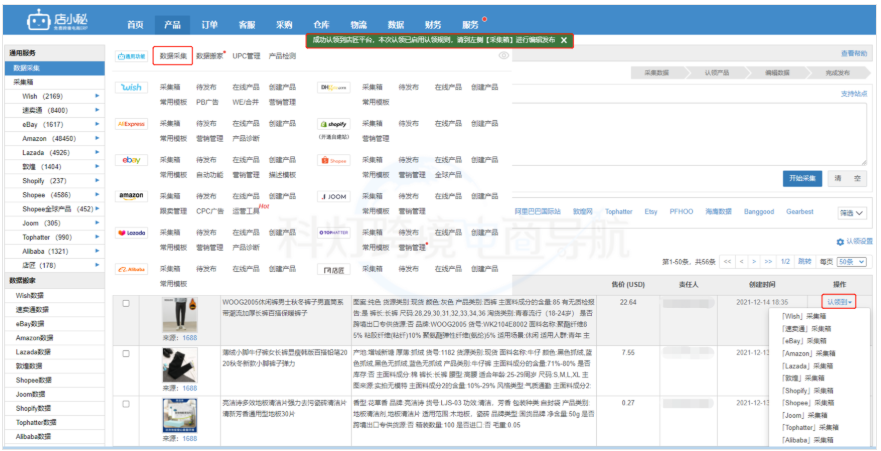
Task: Close the green success notification
Action: tap(564, 40)
